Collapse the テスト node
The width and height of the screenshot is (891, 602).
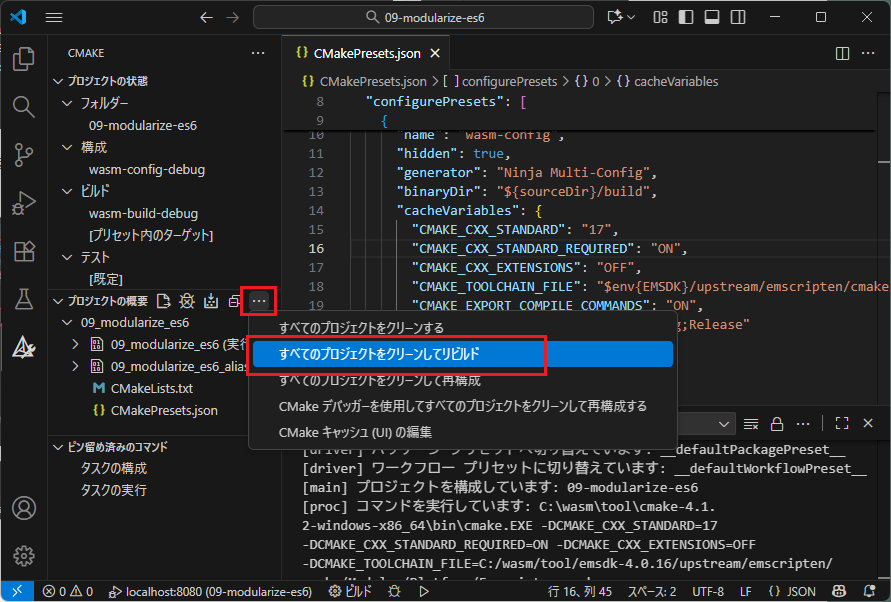pos(67,258)
